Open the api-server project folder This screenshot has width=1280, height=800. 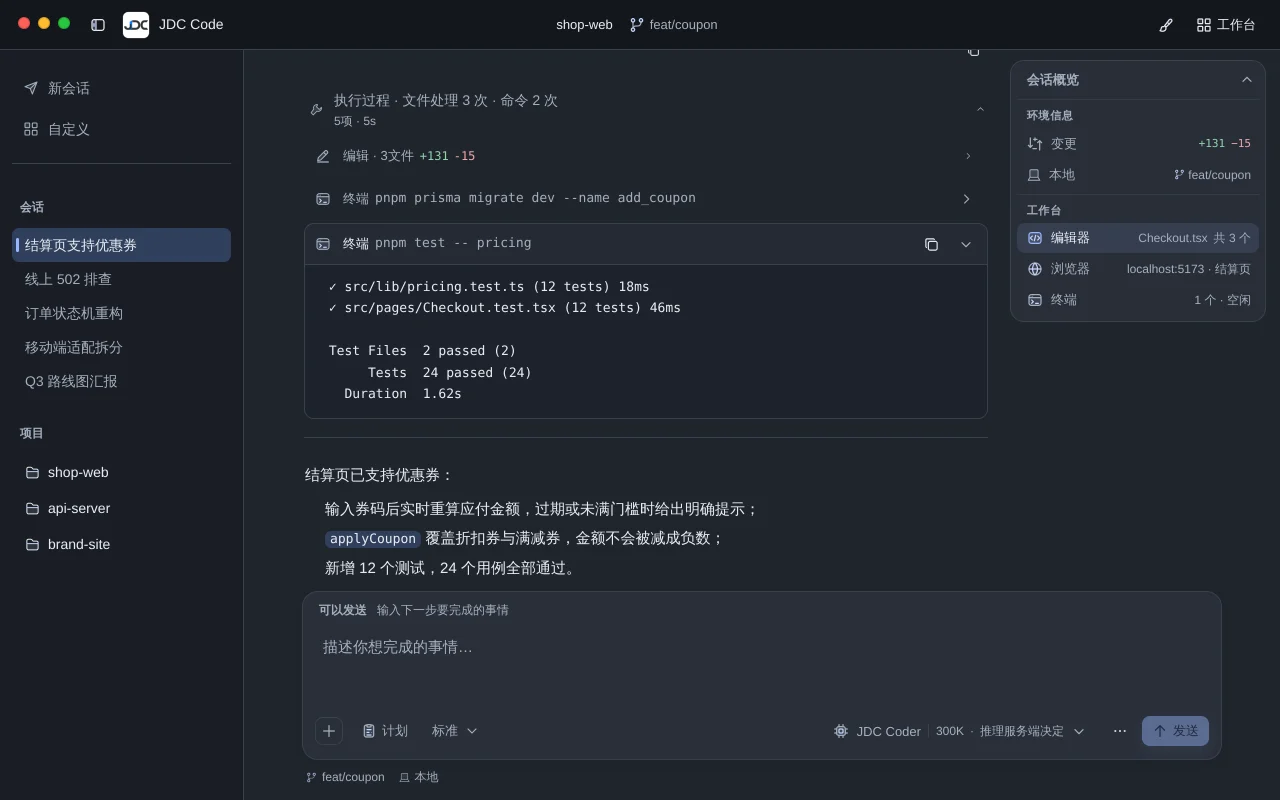[121, 508]
